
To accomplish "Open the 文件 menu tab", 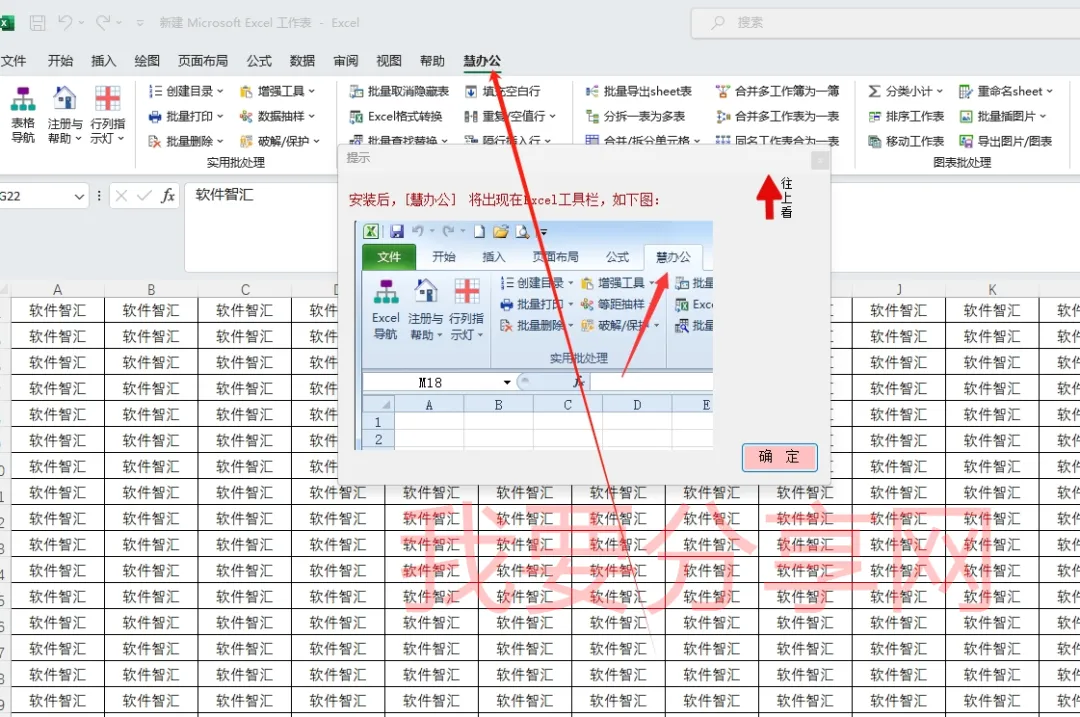I will pos(14,61).
